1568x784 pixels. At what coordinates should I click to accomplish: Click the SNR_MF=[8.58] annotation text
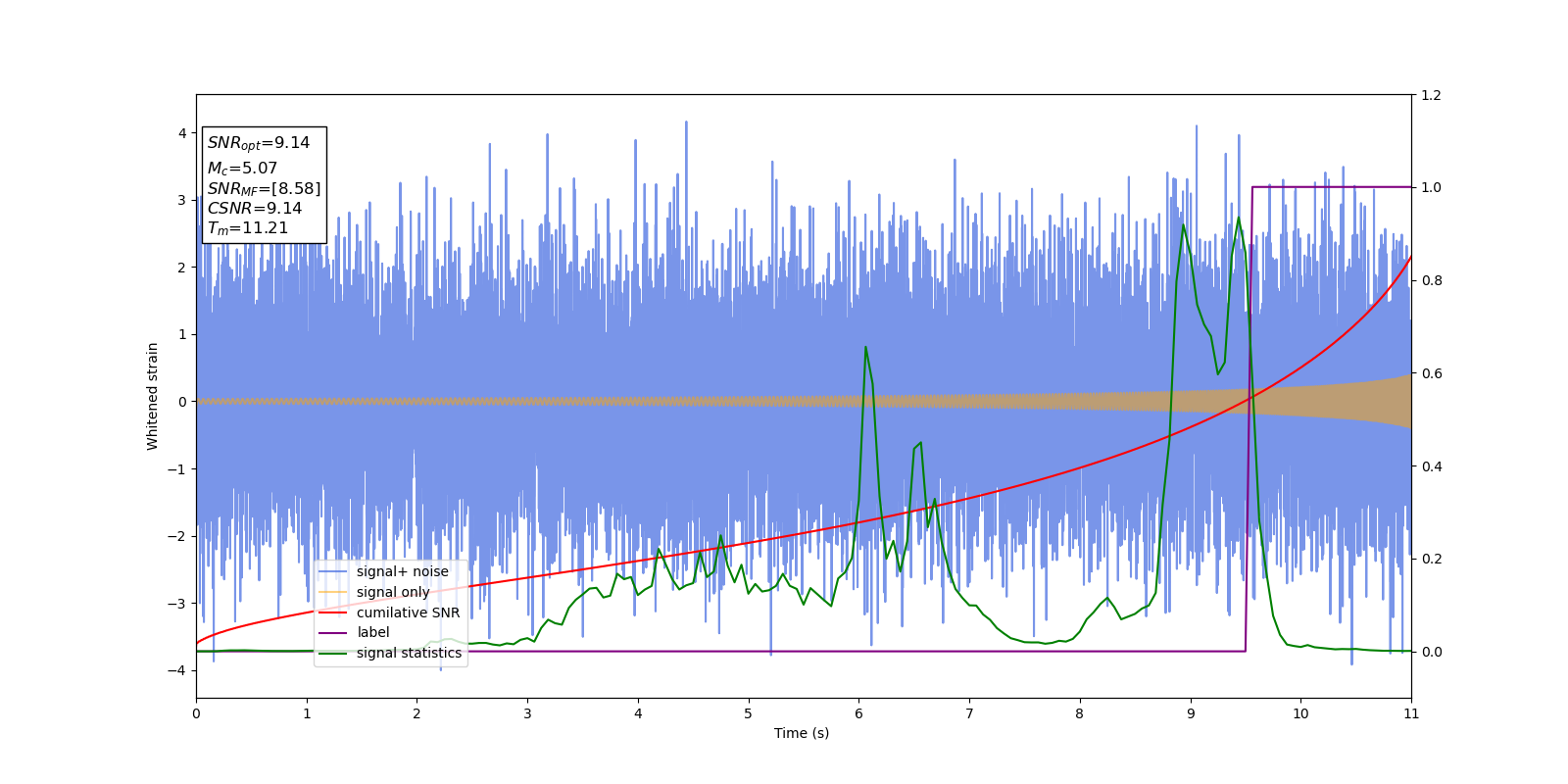[x=264, y=188]
